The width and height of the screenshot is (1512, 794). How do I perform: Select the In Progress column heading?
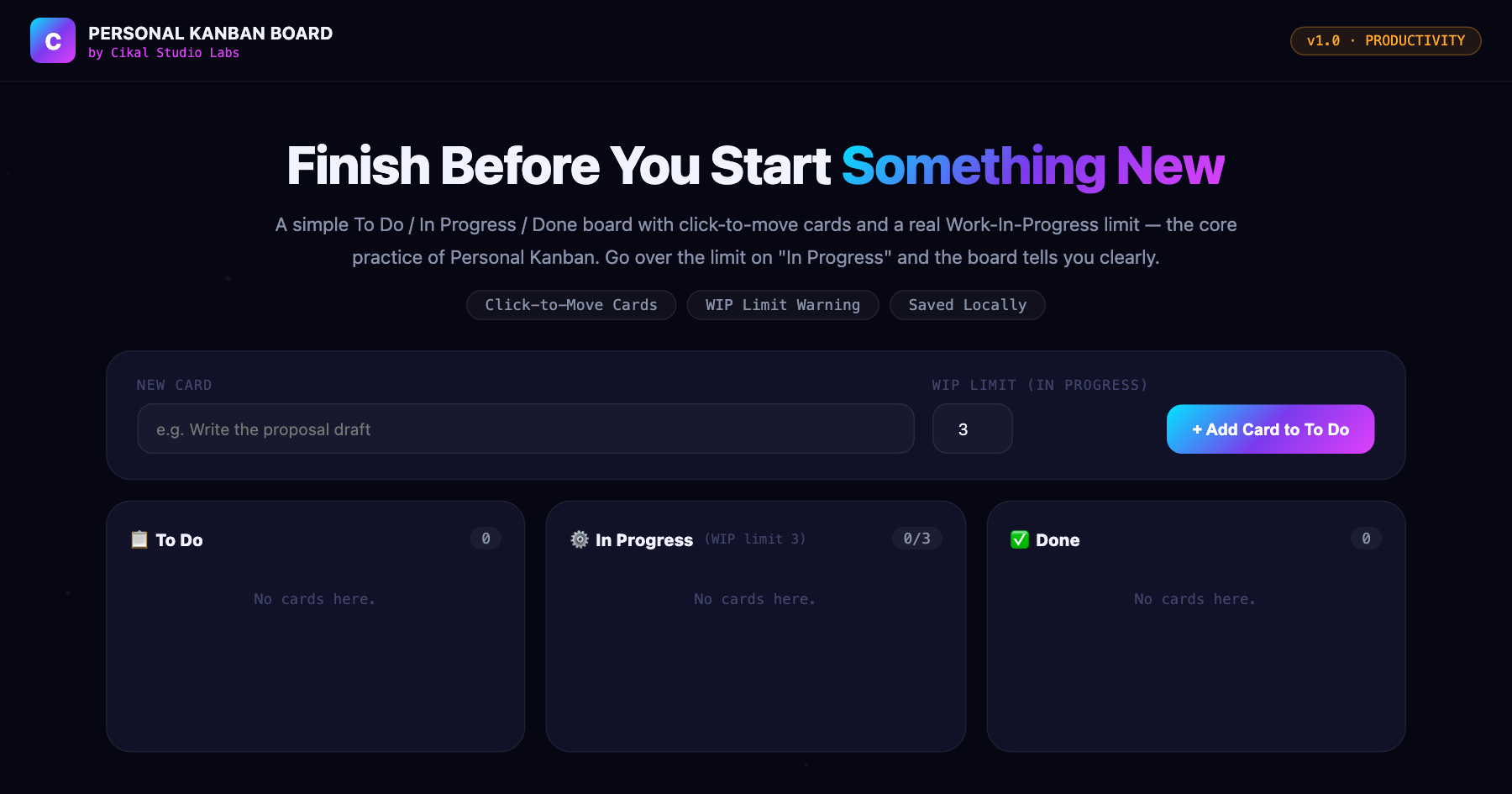point(644,540)
